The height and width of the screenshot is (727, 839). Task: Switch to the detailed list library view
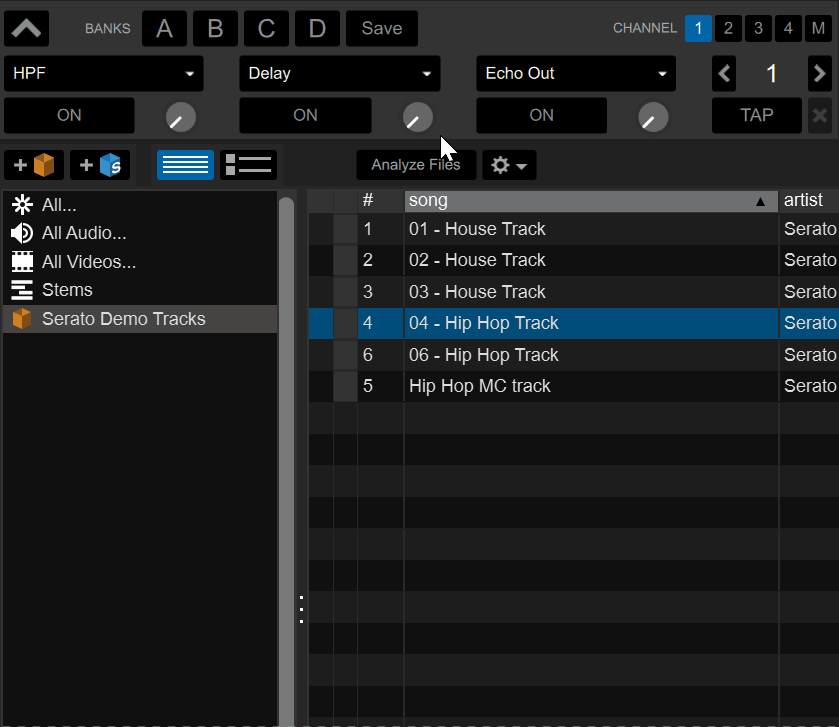248,164
